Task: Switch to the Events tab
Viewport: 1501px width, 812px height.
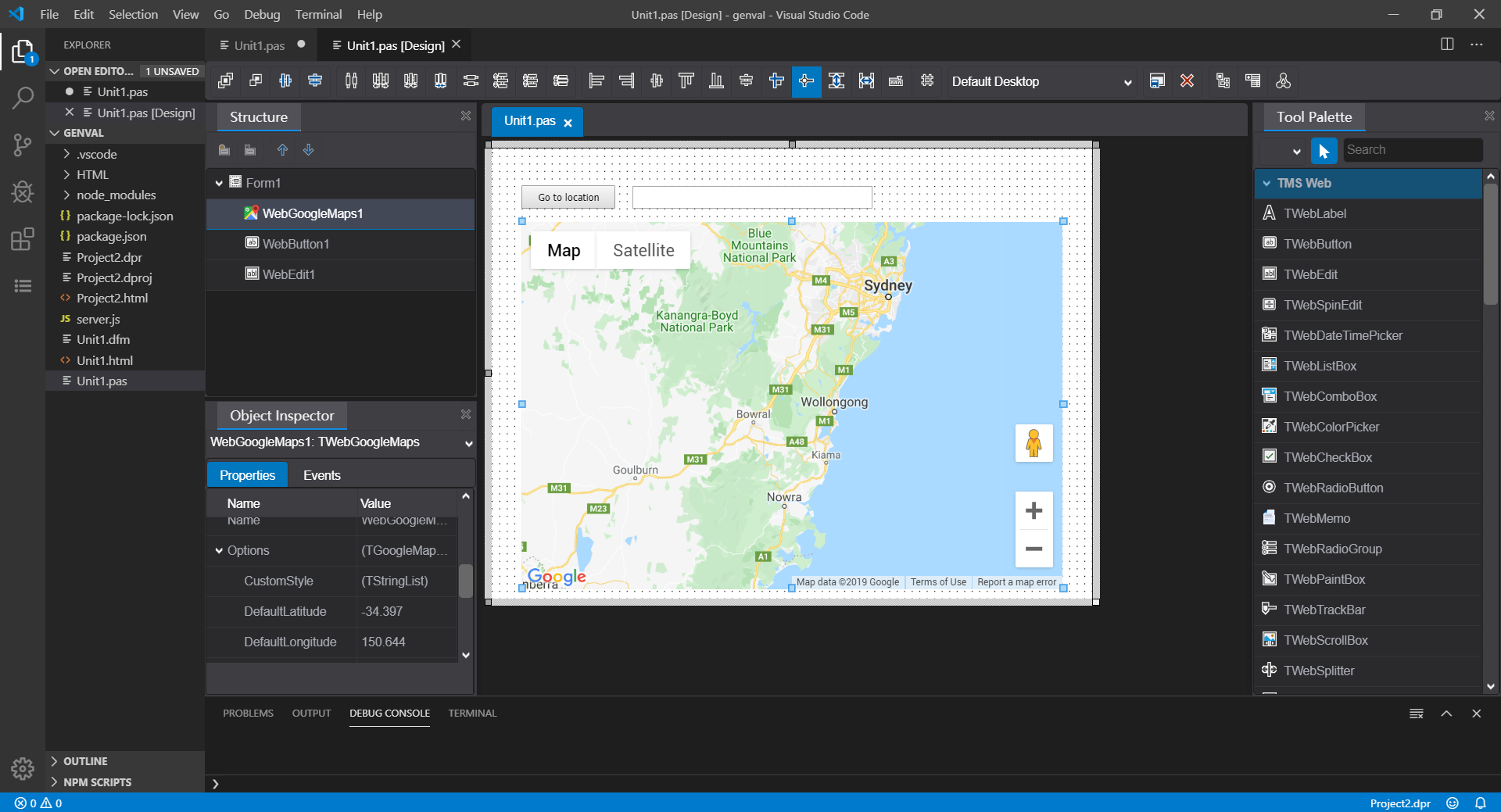Action: 321,475
